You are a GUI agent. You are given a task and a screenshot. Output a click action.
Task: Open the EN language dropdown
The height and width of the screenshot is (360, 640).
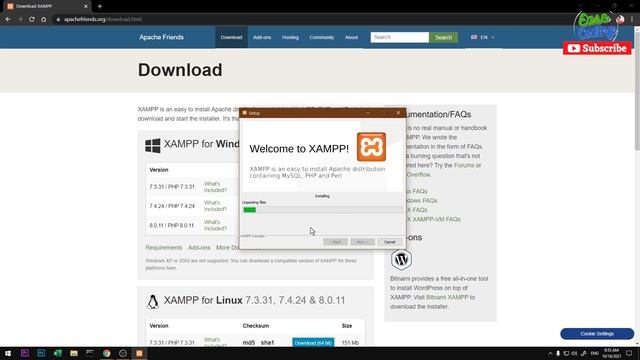tap(482, 37)
